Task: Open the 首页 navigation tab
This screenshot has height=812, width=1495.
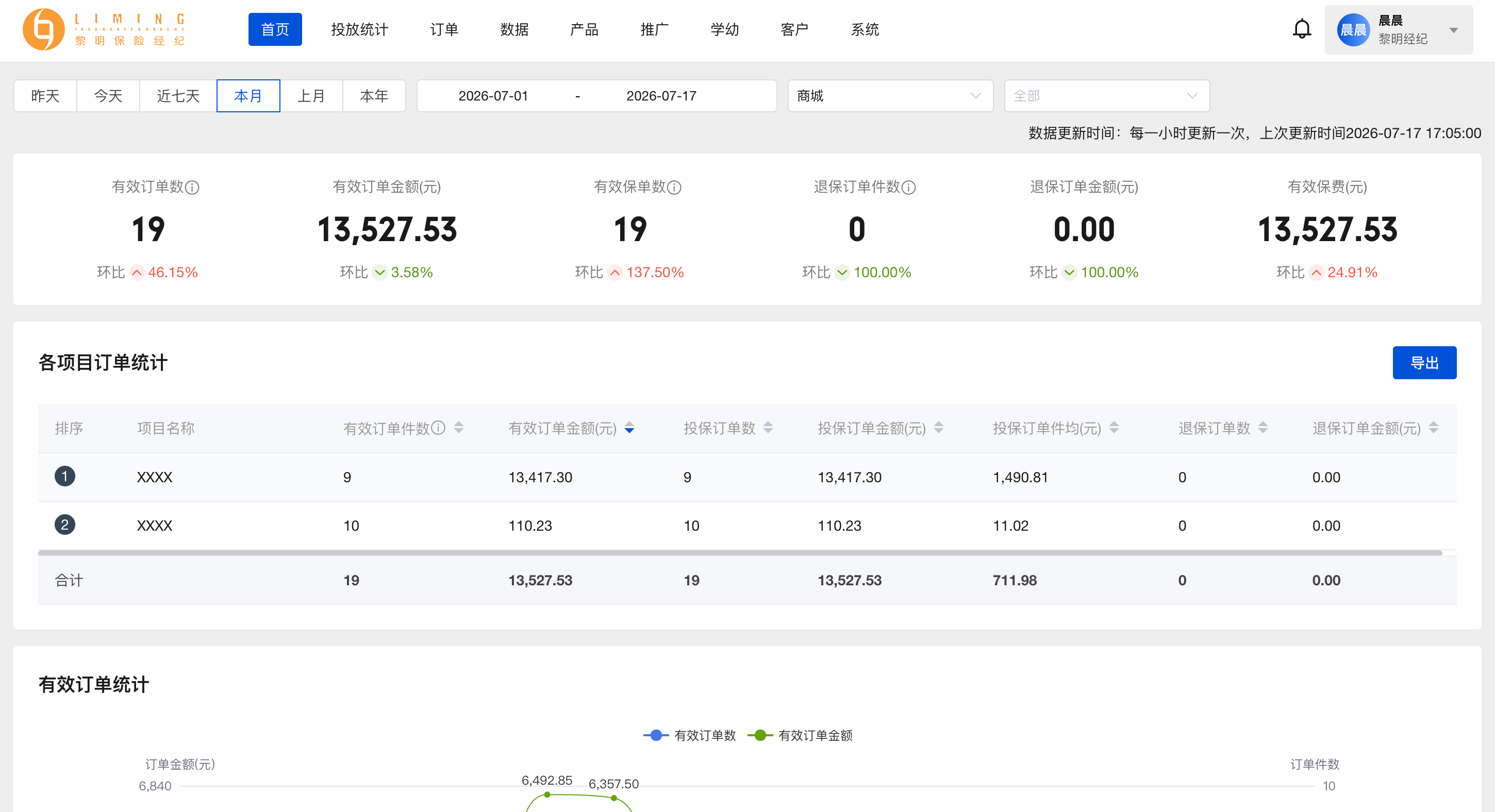Action: (275, 29)
